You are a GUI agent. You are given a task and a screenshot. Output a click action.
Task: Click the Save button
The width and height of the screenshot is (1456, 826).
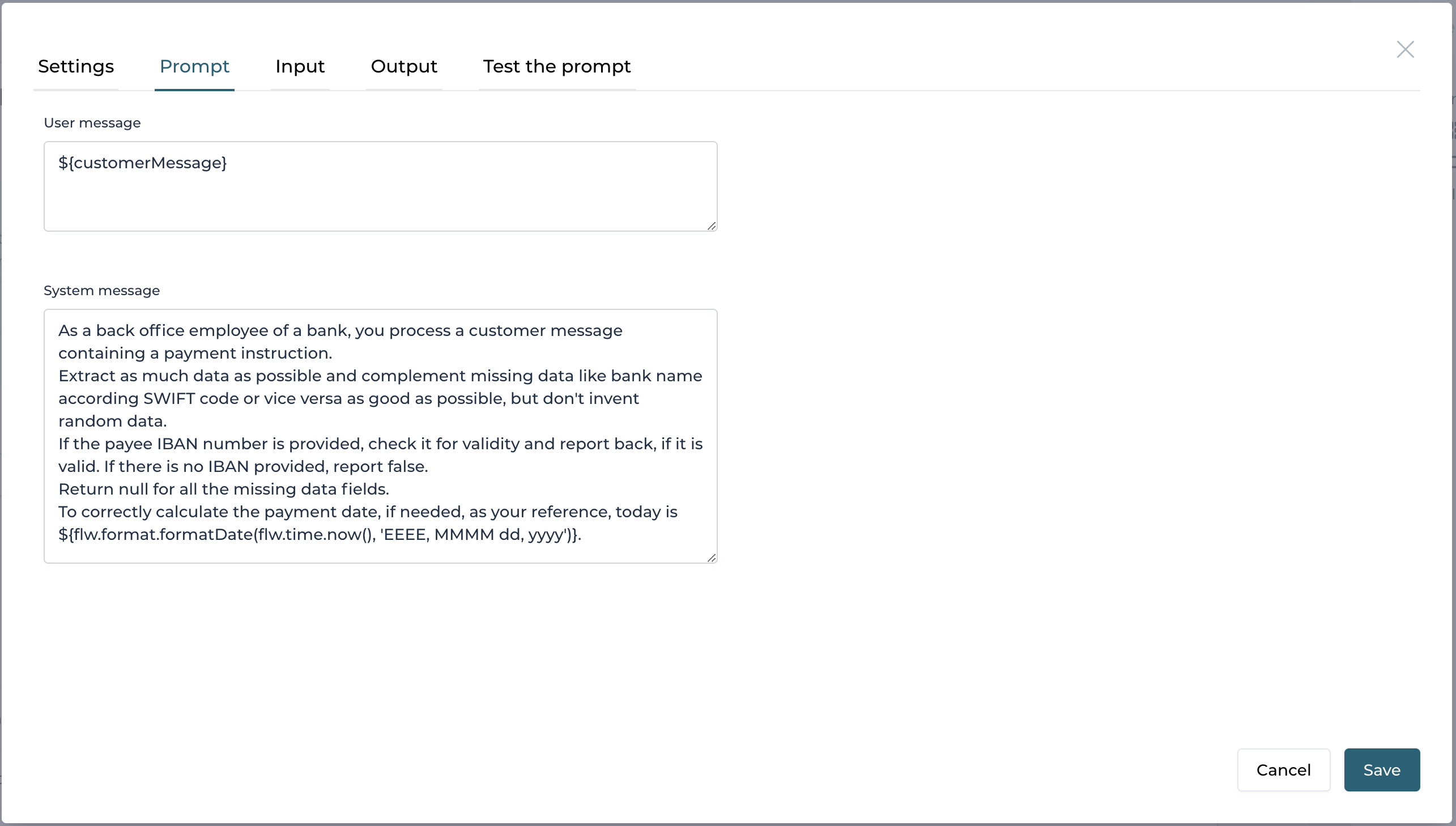coord(1381,769)
